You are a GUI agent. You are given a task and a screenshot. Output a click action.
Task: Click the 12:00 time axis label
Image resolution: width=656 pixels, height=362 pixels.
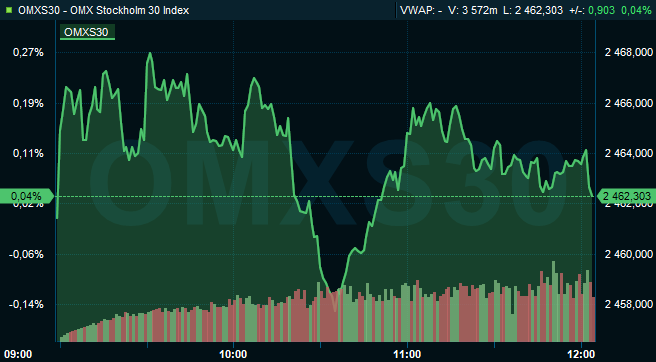(582, 354)
